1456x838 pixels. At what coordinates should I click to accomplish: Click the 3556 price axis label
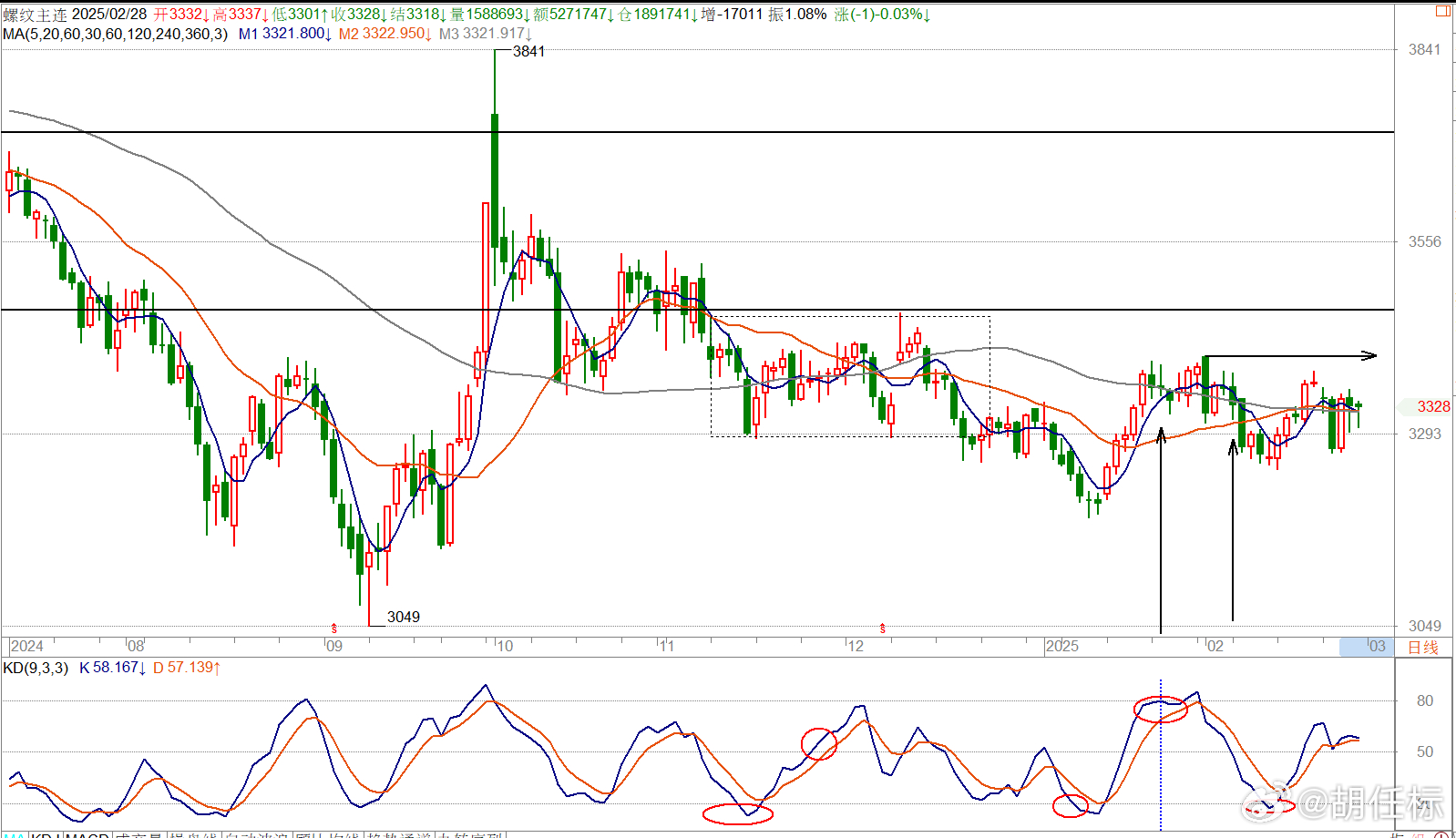[x=1425, y=241]
